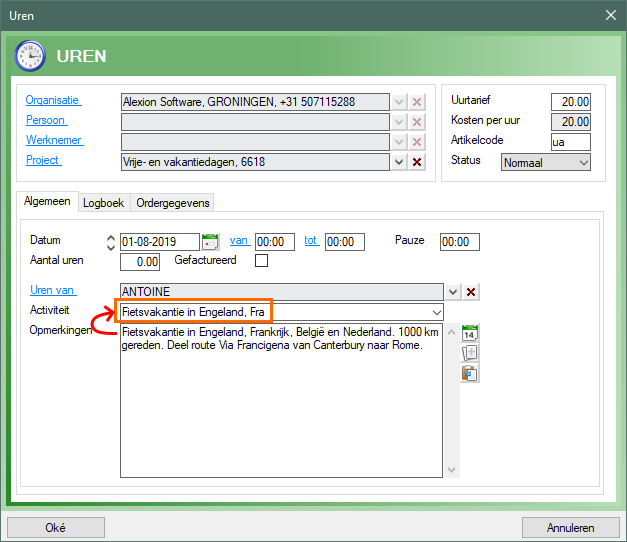Screen dimensions: 627x542
Task: Clear the Project field with red X
Action: pos(417,162)
